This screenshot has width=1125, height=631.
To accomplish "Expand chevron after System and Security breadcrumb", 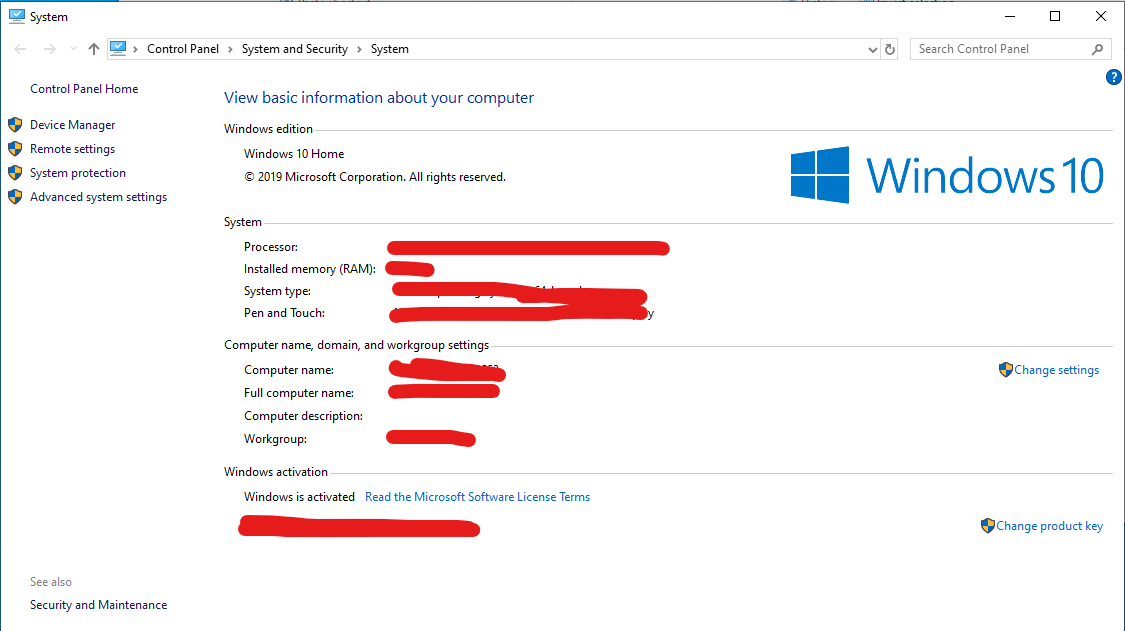I will pos(359,49).
